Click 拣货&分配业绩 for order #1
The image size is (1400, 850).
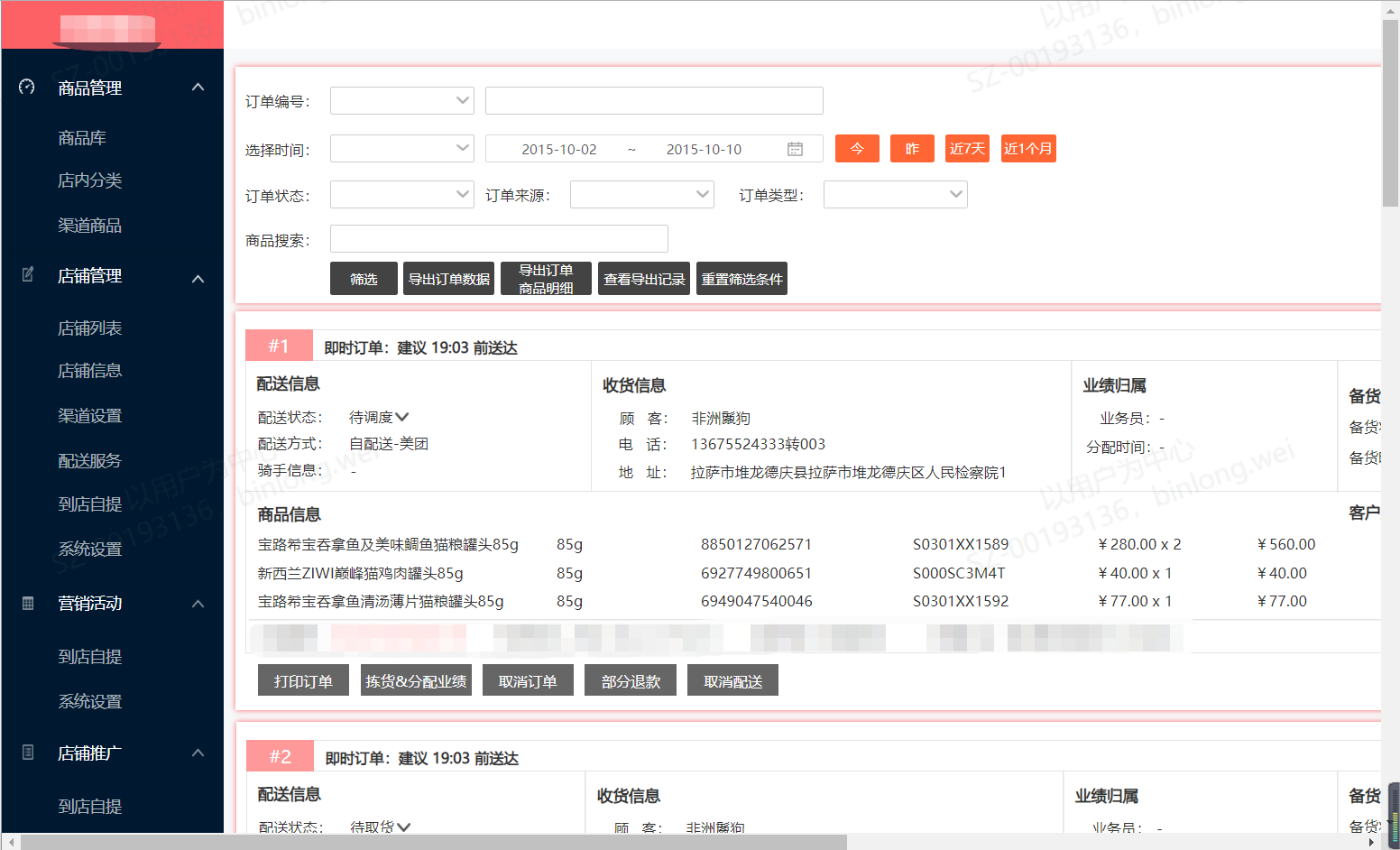tap(416, 680)
